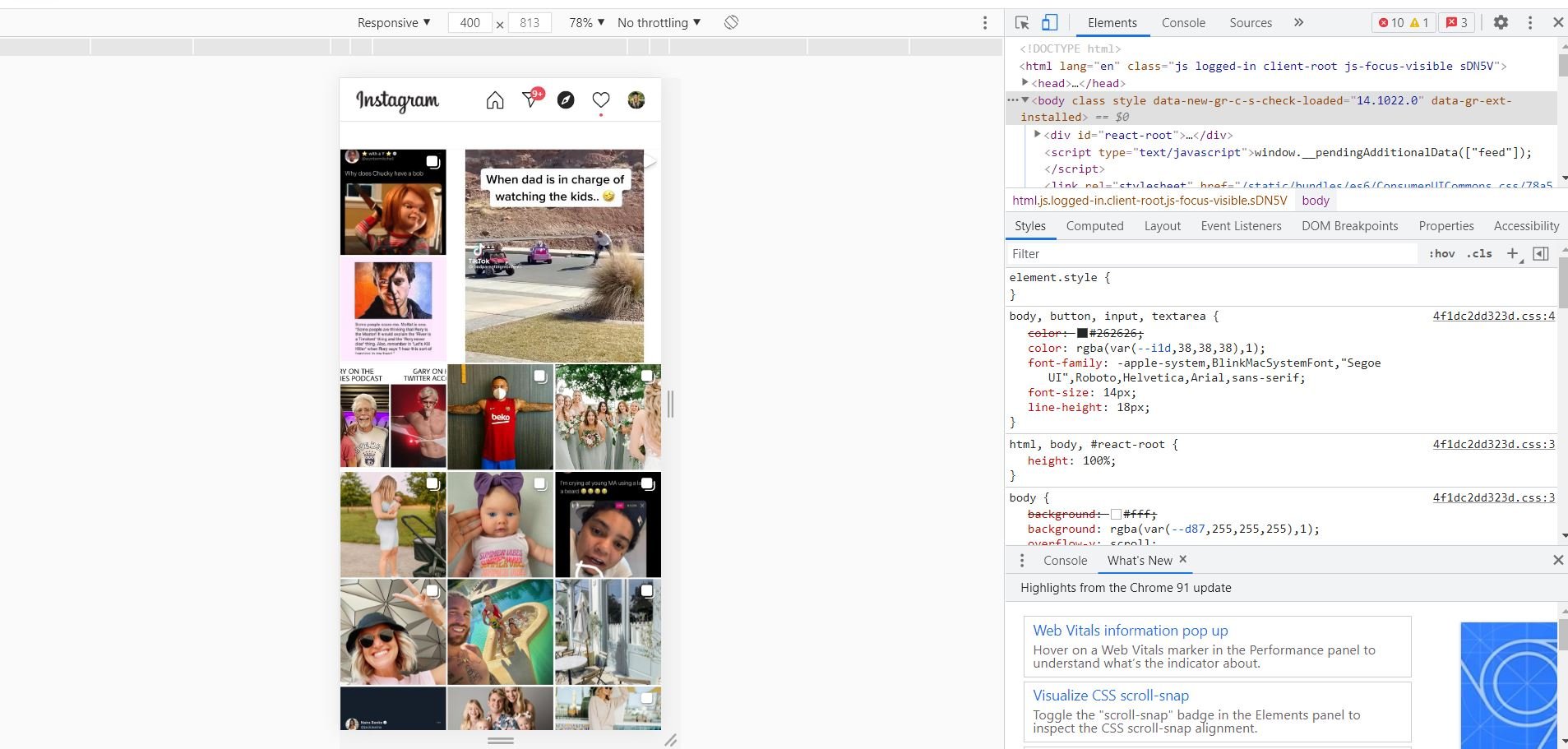Viewport: 1568px width, 749px height.
Task: Click the viewport width field 400
Action: pyautogui.click(x=470, y=23)
